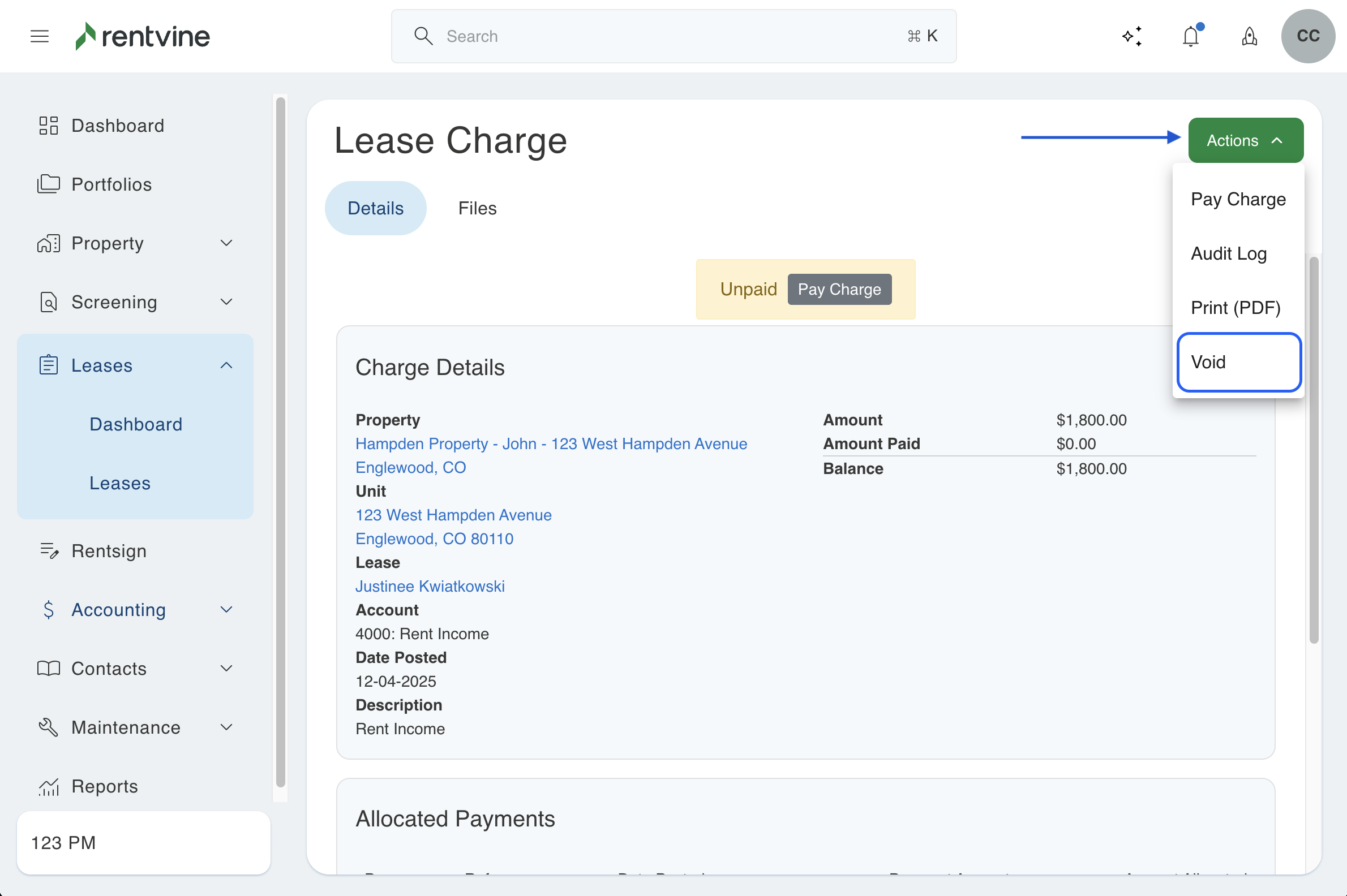Viewport: 1347px width, 896px height.
Task: Switch to the Files tab
Action: [x=477, y=208]
